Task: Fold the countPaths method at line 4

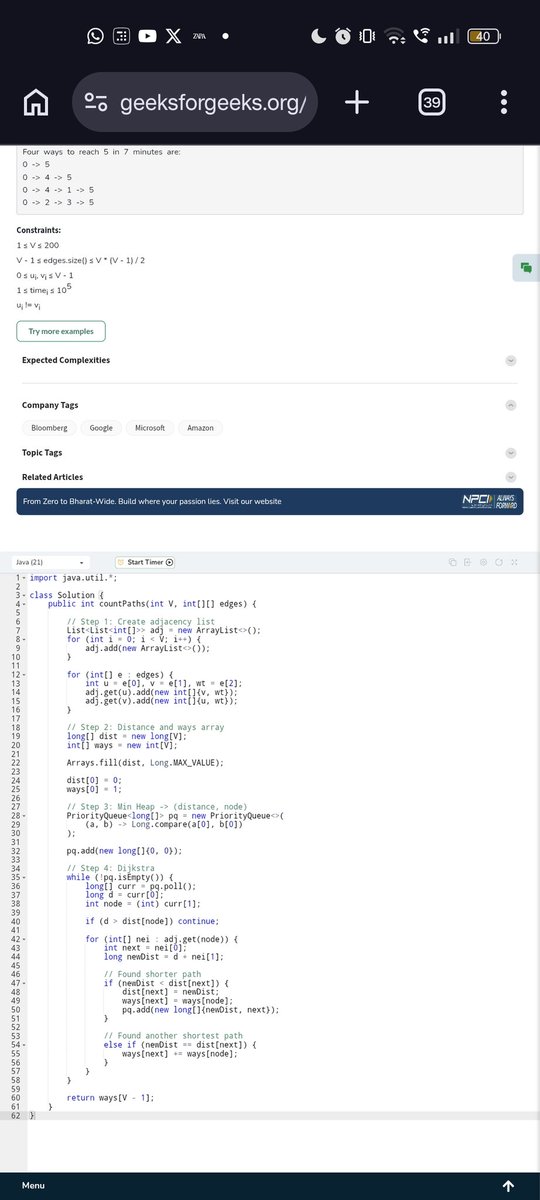Action: (x=23, y=604)
